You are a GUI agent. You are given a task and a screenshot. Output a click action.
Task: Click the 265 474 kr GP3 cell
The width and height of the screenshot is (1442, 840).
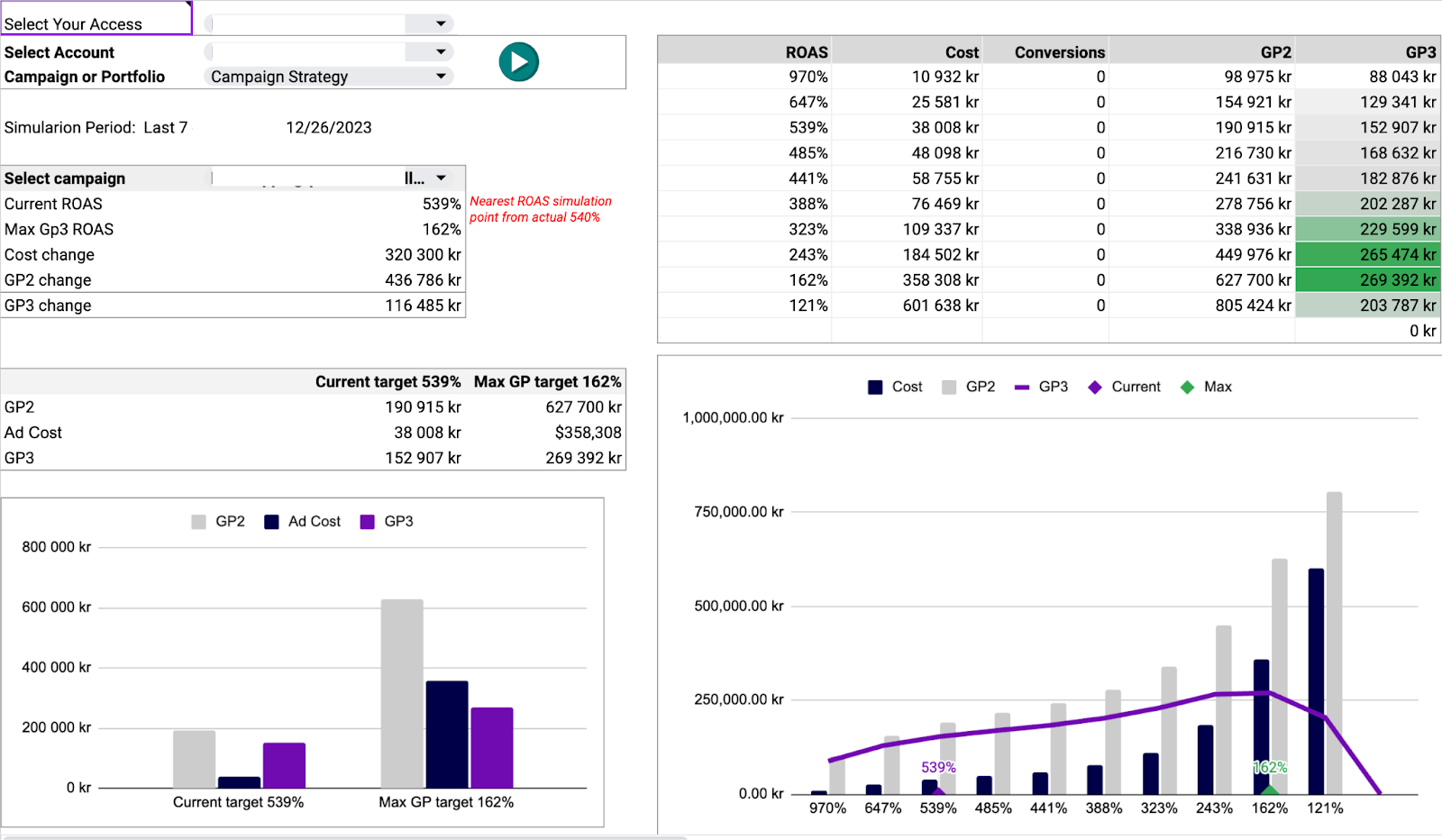pyautogui.click(x=1368, y=255)
